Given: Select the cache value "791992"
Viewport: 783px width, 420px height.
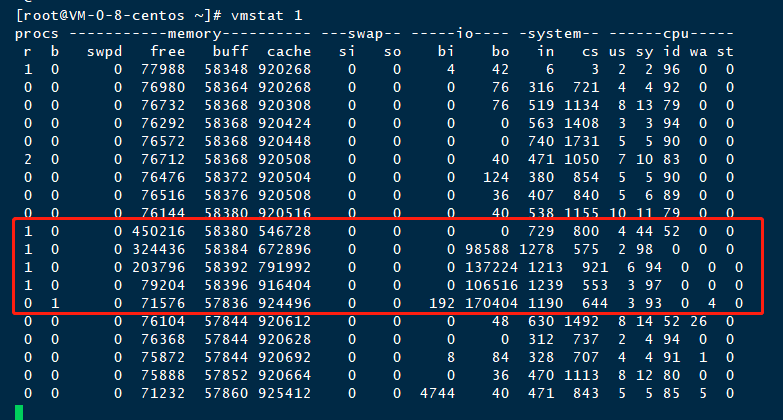Looking at the screenshot, I should (x=285, y=267).
